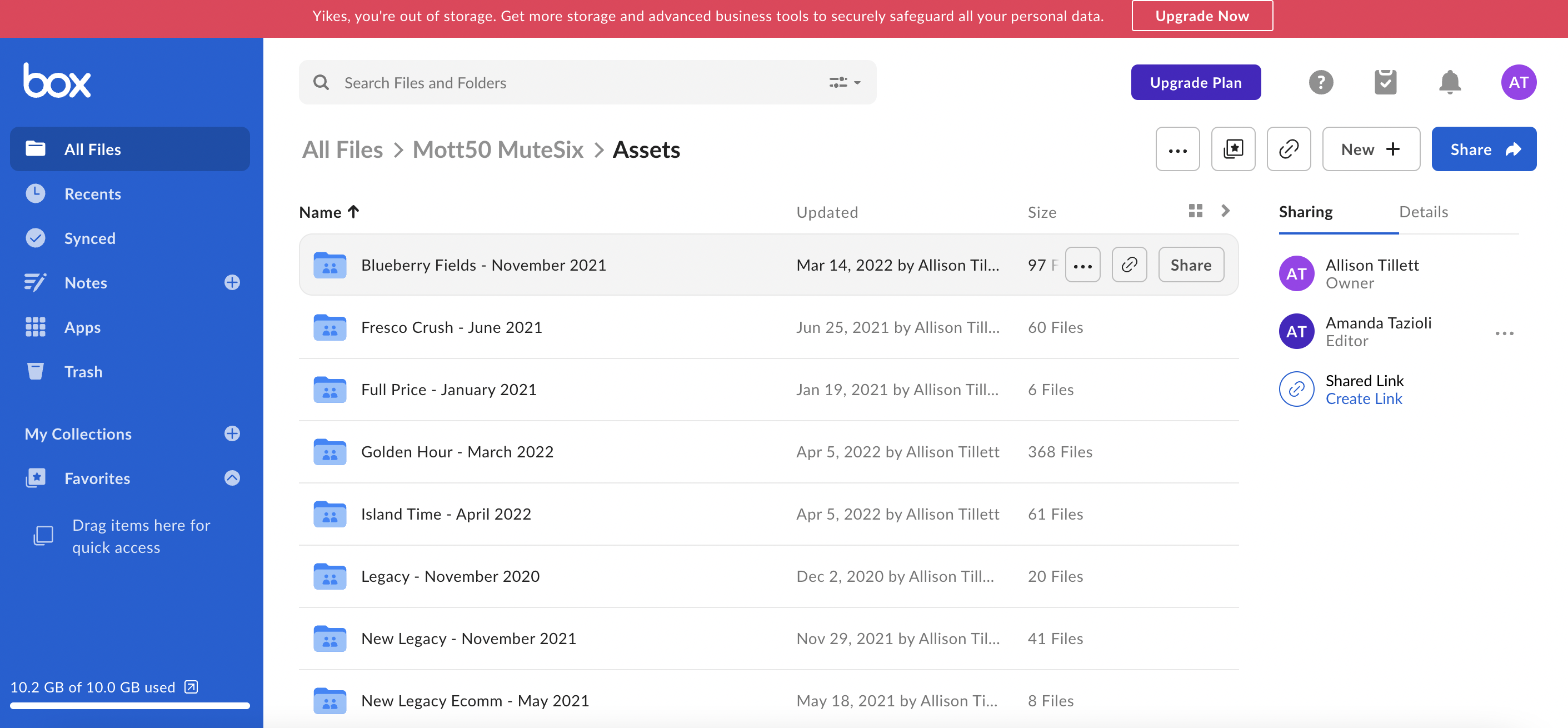Click Create Link under Shared Link
The image size is (1568, 728).
[1364, 398]
